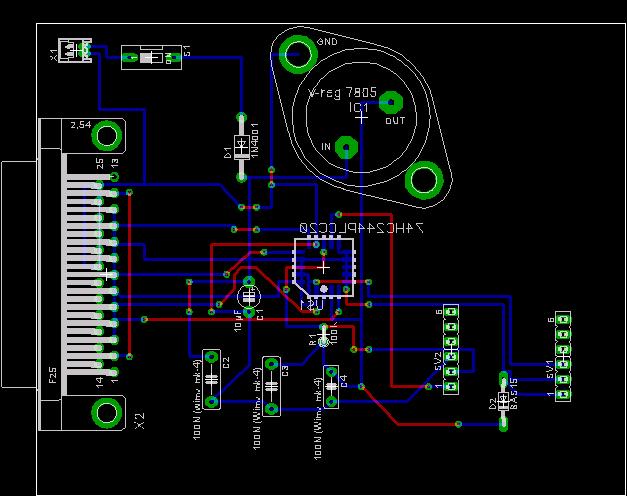This screenshot has width=627, height=496.
Task: Select the SV2 header name label
Action: click(438, 362)
